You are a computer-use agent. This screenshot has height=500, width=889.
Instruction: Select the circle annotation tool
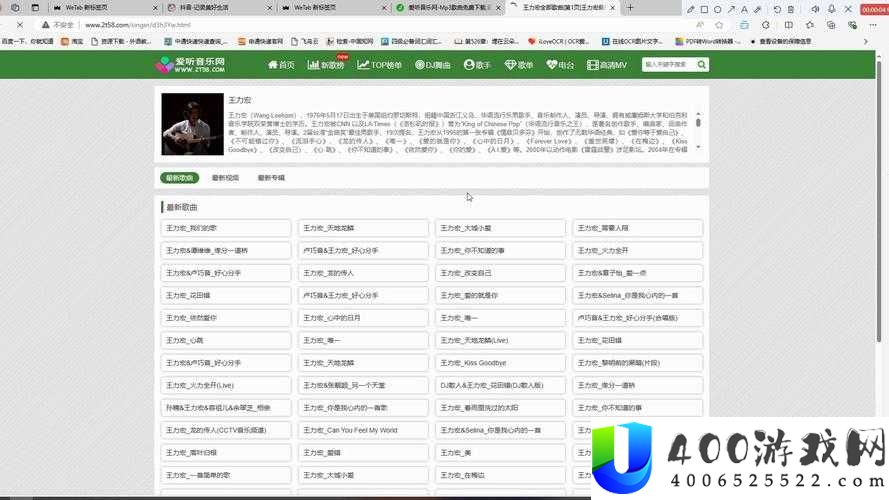tap(717, 9)
